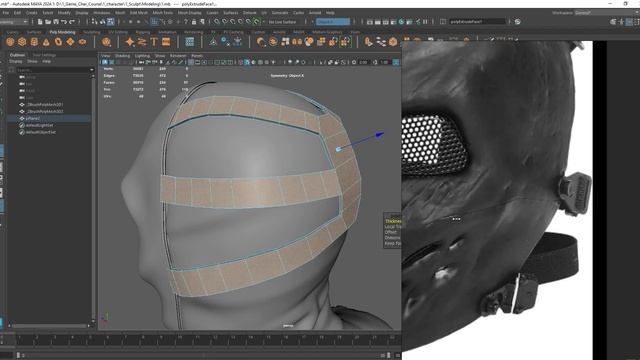Screen dimensions: 640x360
Task: Select defaultLightSet in the Outliner
Action: [x=39, y=125]
